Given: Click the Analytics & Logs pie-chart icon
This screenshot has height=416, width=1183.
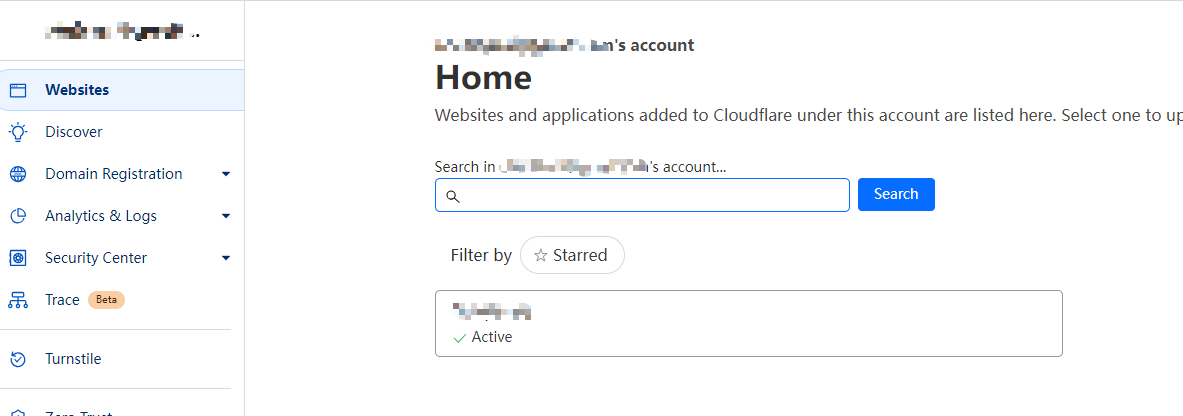Looking at the screenshot, I should point(17,216).
